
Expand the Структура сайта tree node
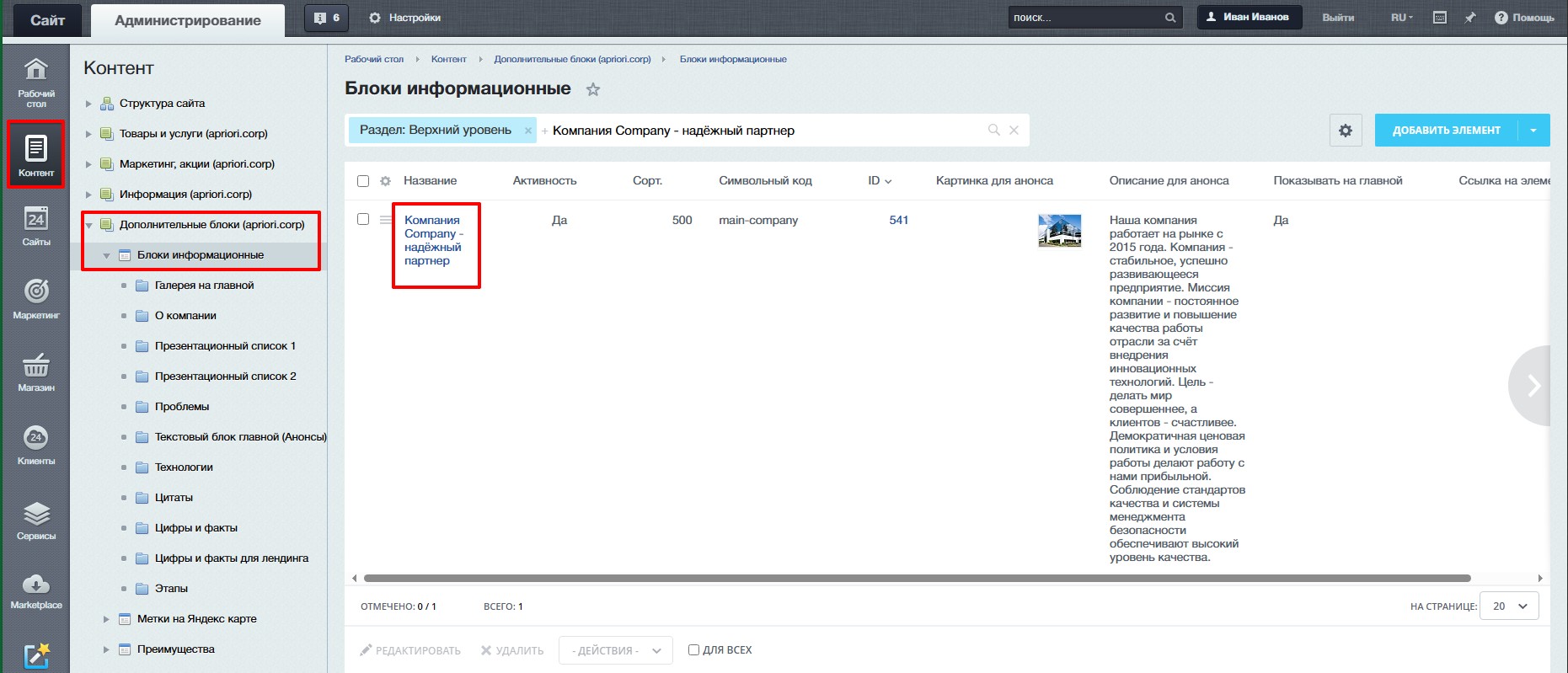(88, 104)
